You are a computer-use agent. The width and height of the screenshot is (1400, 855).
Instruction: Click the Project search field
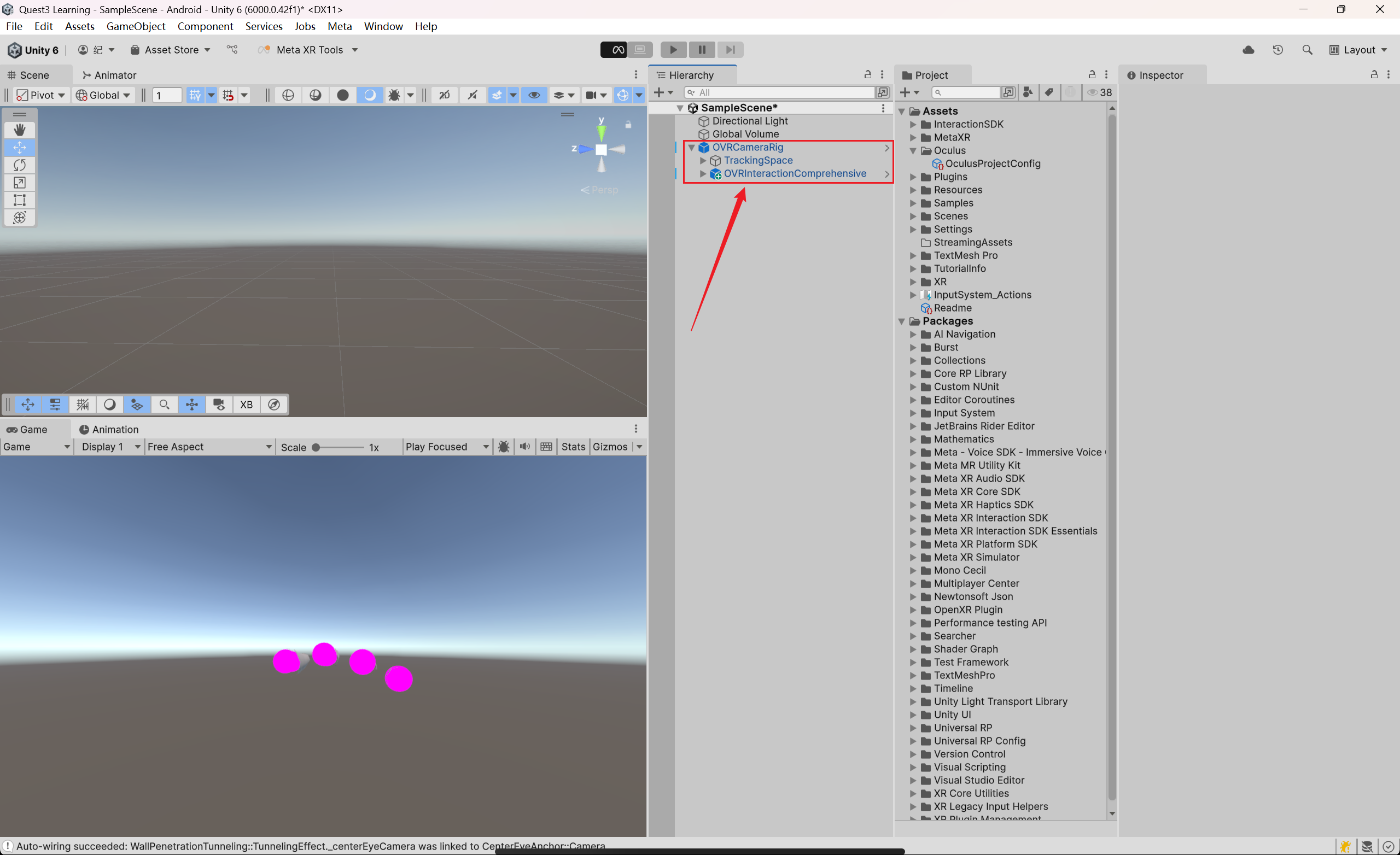click(965, 92)
